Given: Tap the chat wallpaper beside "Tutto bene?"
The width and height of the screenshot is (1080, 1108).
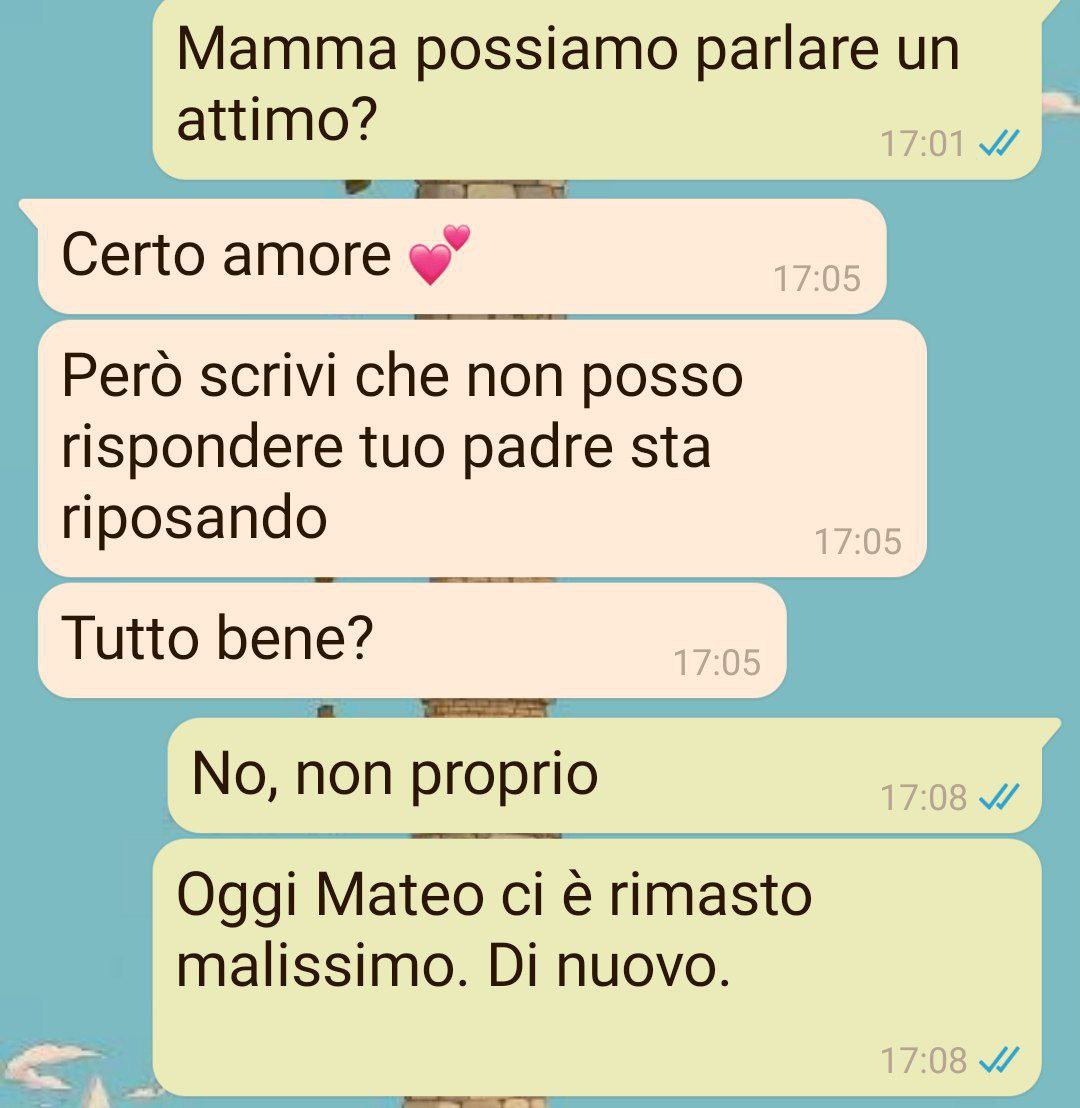Looking at the screenshot, I should point(933,640).
